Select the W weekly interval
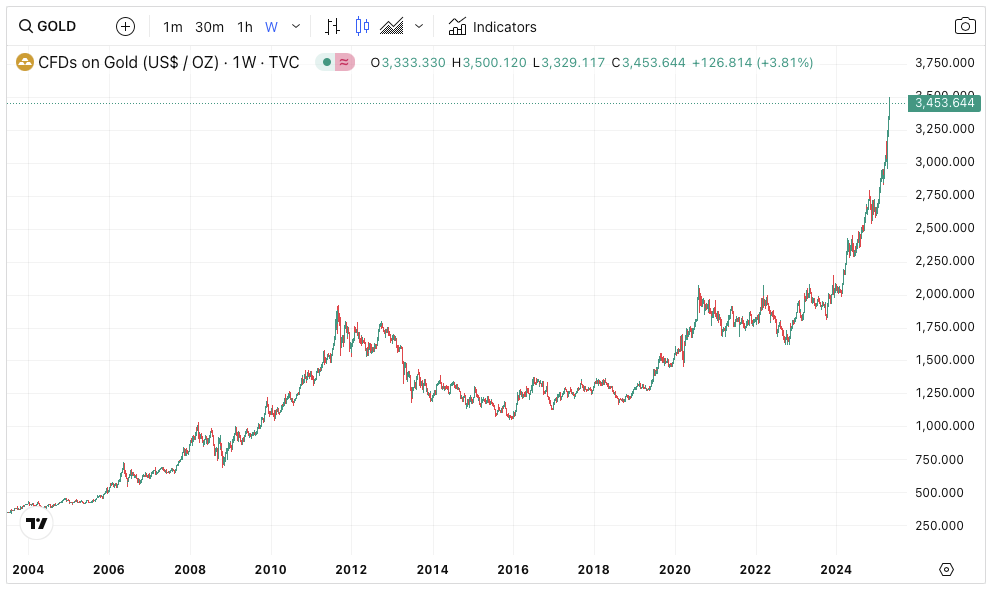Viewport: 992px width, 592px height. click(x=271, y=27)
